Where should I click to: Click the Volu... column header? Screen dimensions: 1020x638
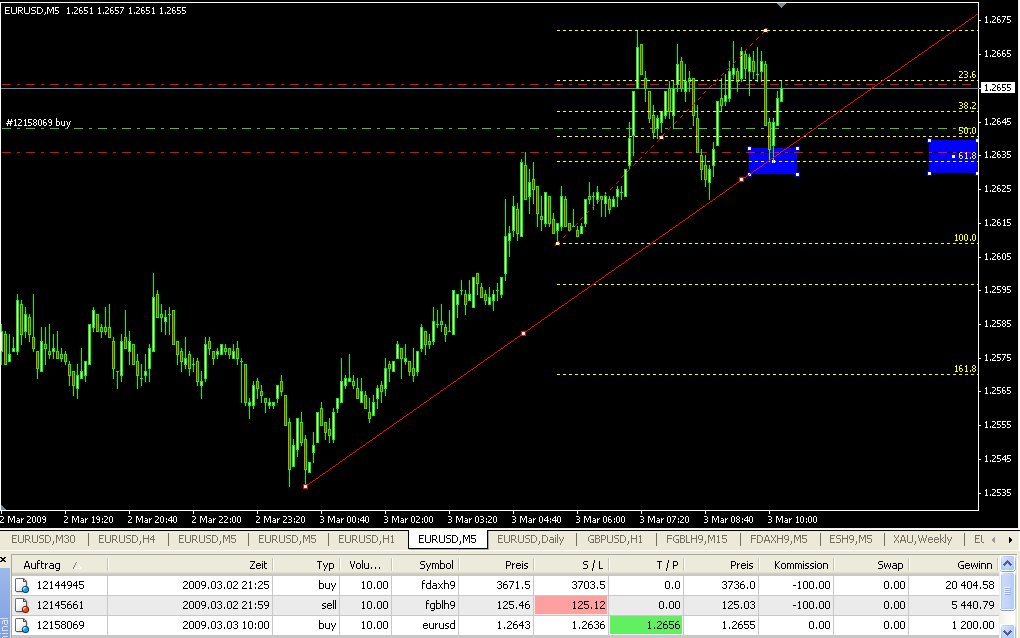(366, 565)
